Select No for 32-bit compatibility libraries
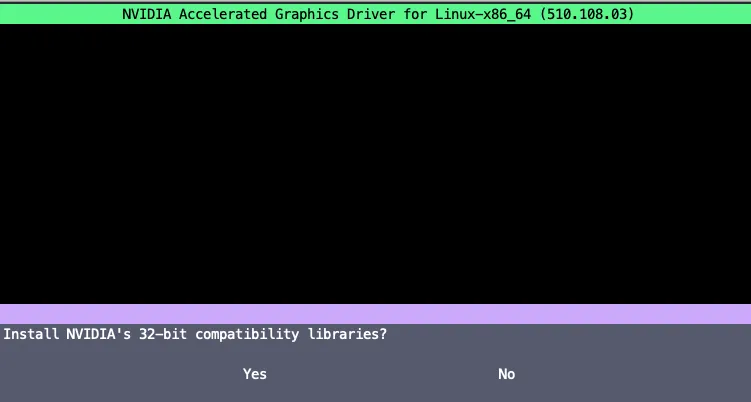This screenshot has height=402, width=751. (x=506, y=374)
